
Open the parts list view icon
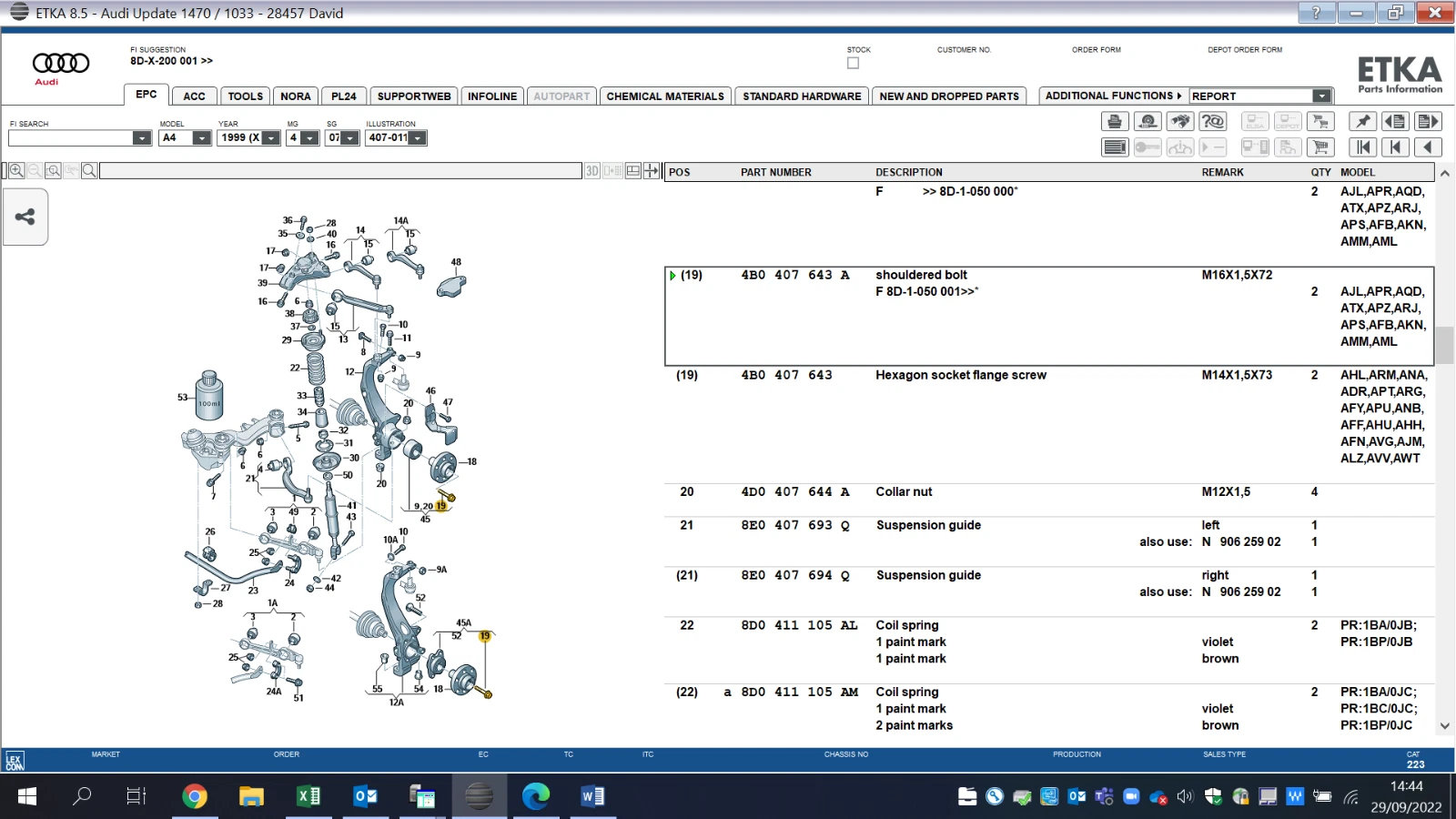tap(1115, 147)
